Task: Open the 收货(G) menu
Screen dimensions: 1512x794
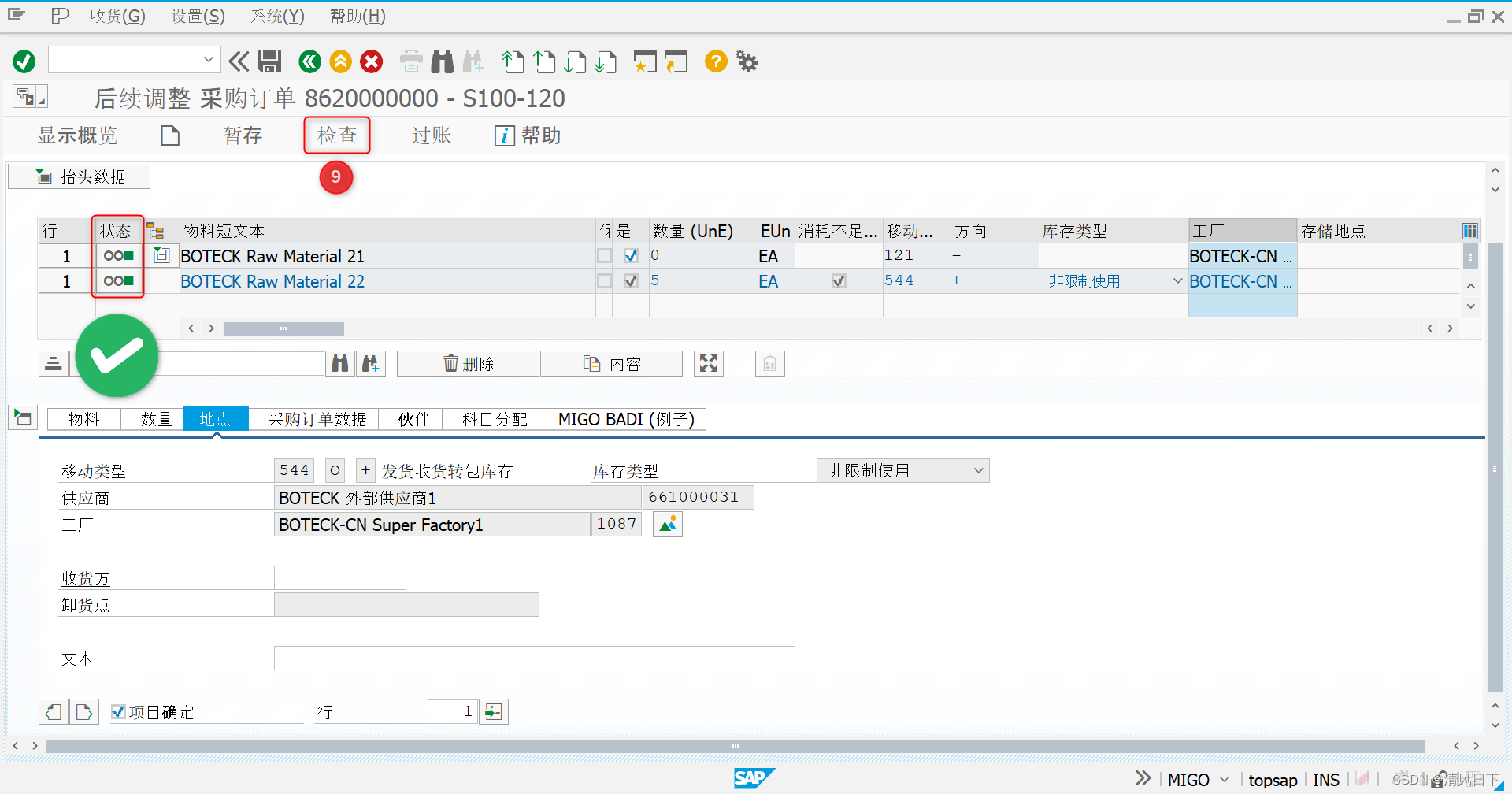Action: pyautogui.click(x=117, y=17)
